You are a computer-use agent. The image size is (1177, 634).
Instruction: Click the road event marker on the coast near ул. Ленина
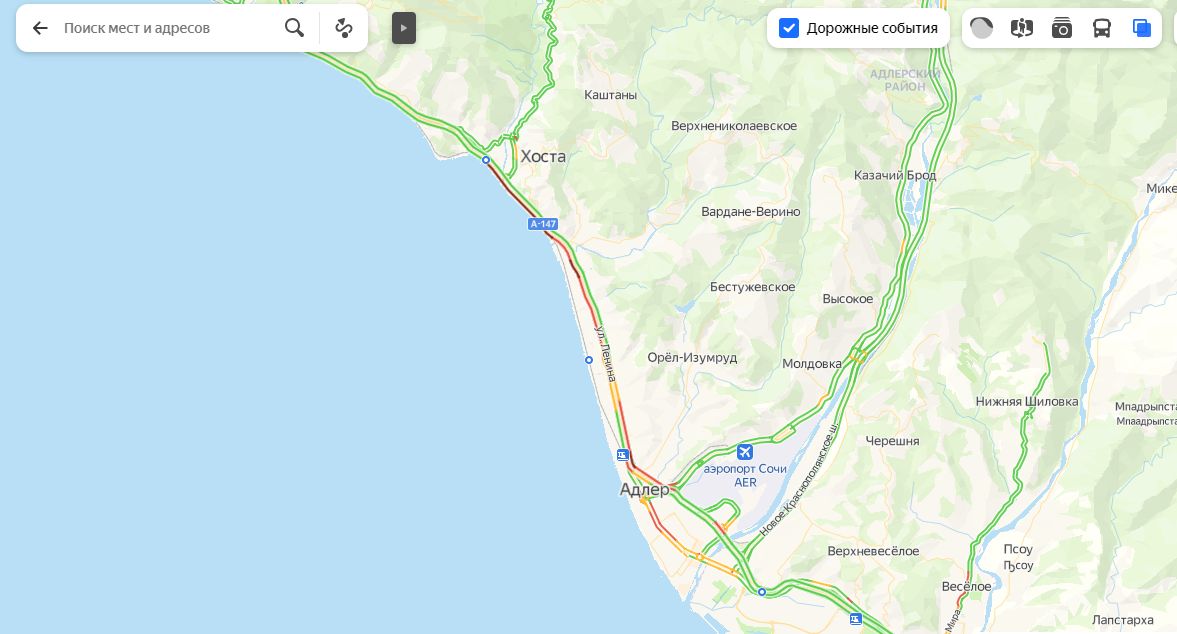(588, 360)
